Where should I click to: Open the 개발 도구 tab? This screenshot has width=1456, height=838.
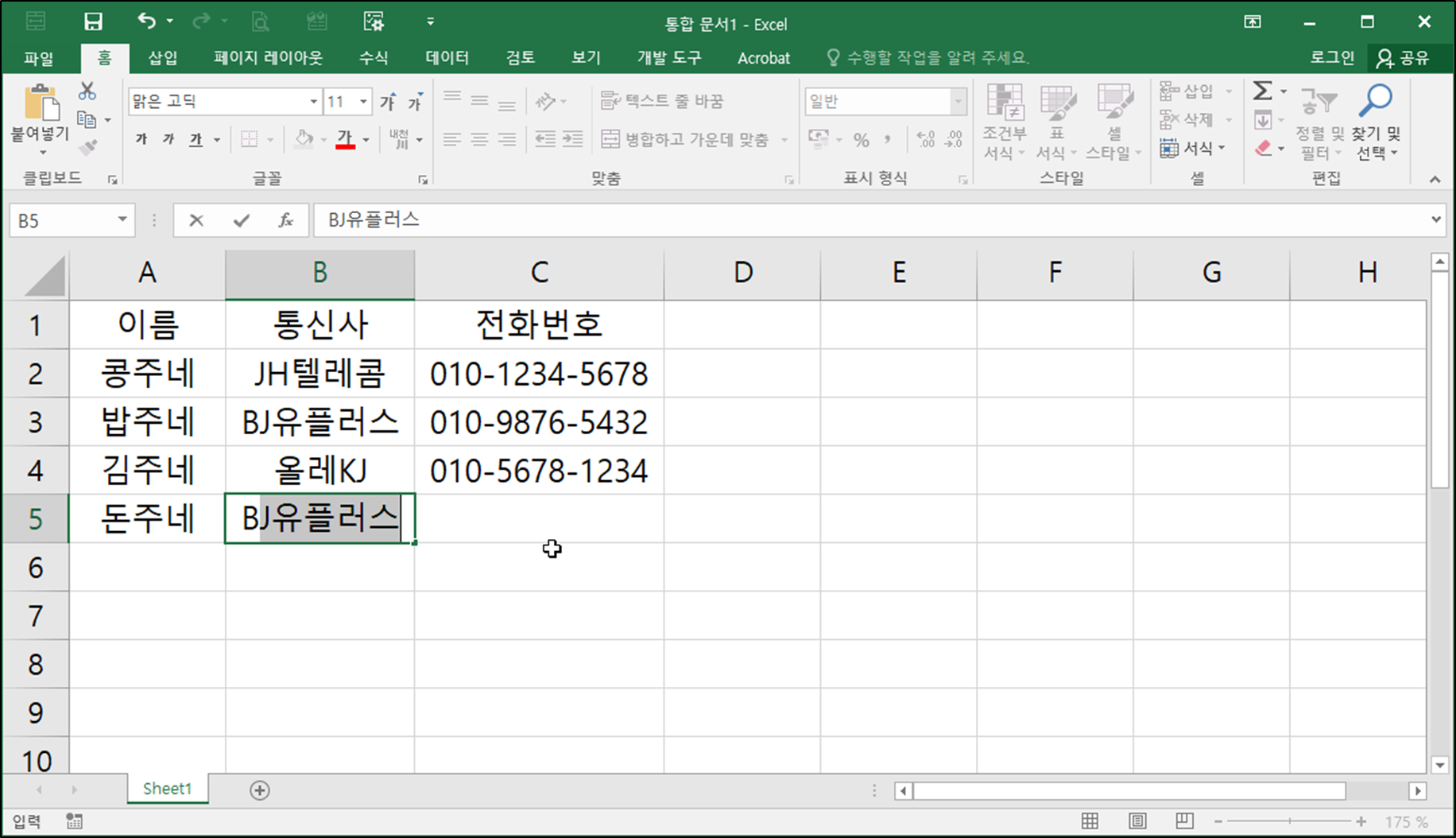(x=669, y=58)
